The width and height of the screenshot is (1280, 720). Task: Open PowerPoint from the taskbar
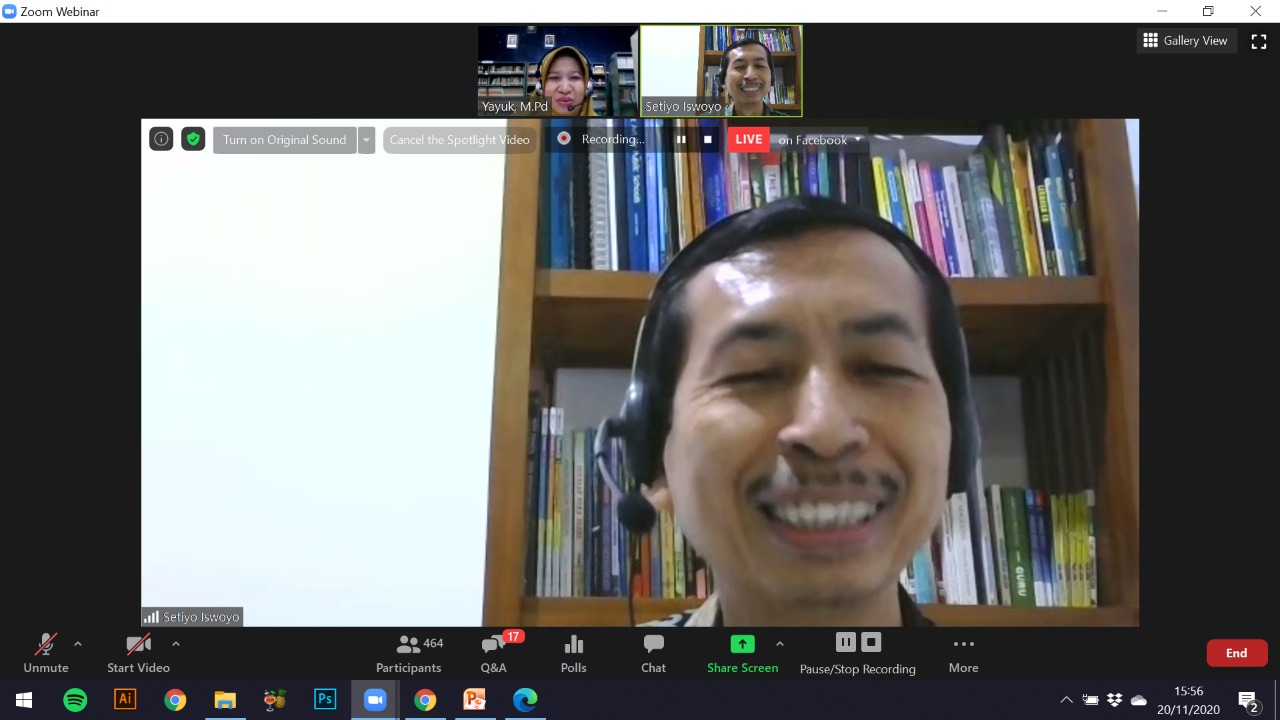475,700
